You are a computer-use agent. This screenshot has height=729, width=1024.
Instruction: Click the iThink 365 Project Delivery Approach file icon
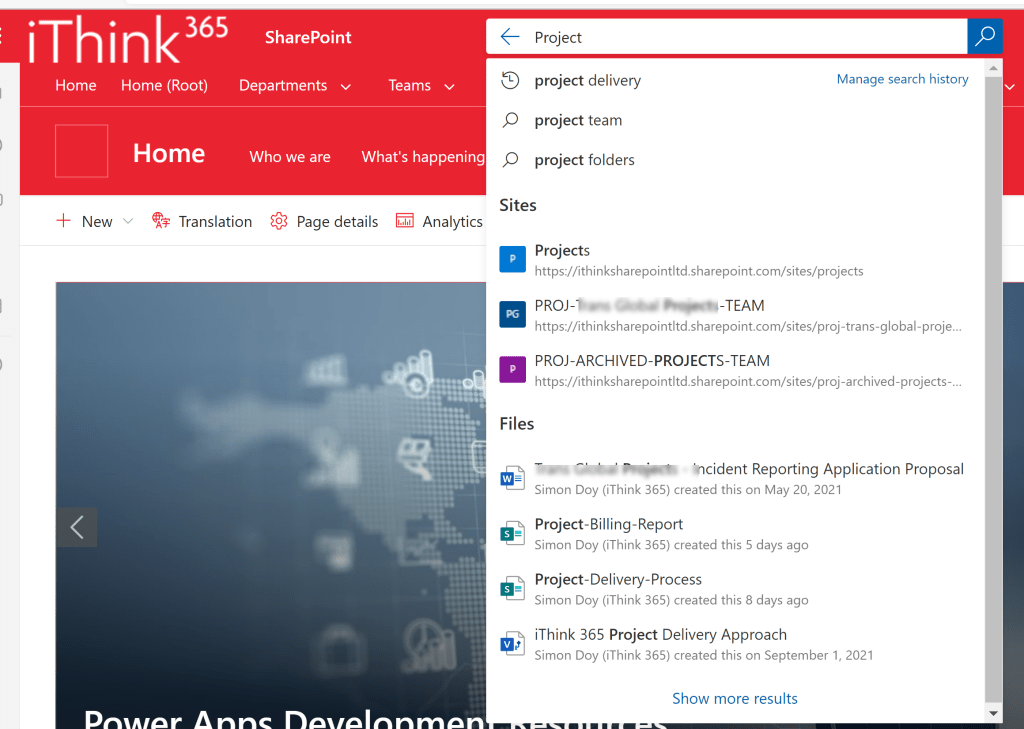(x=512, y=644)
